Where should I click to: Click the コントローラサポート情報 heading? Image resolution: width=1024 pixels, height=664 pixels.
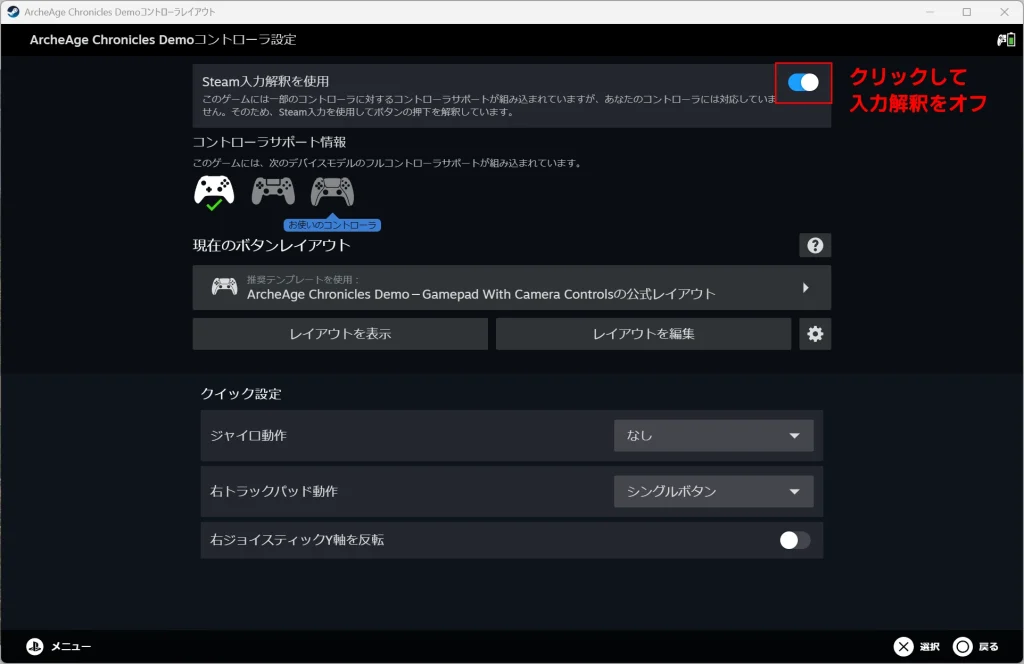tap(269, 142)
